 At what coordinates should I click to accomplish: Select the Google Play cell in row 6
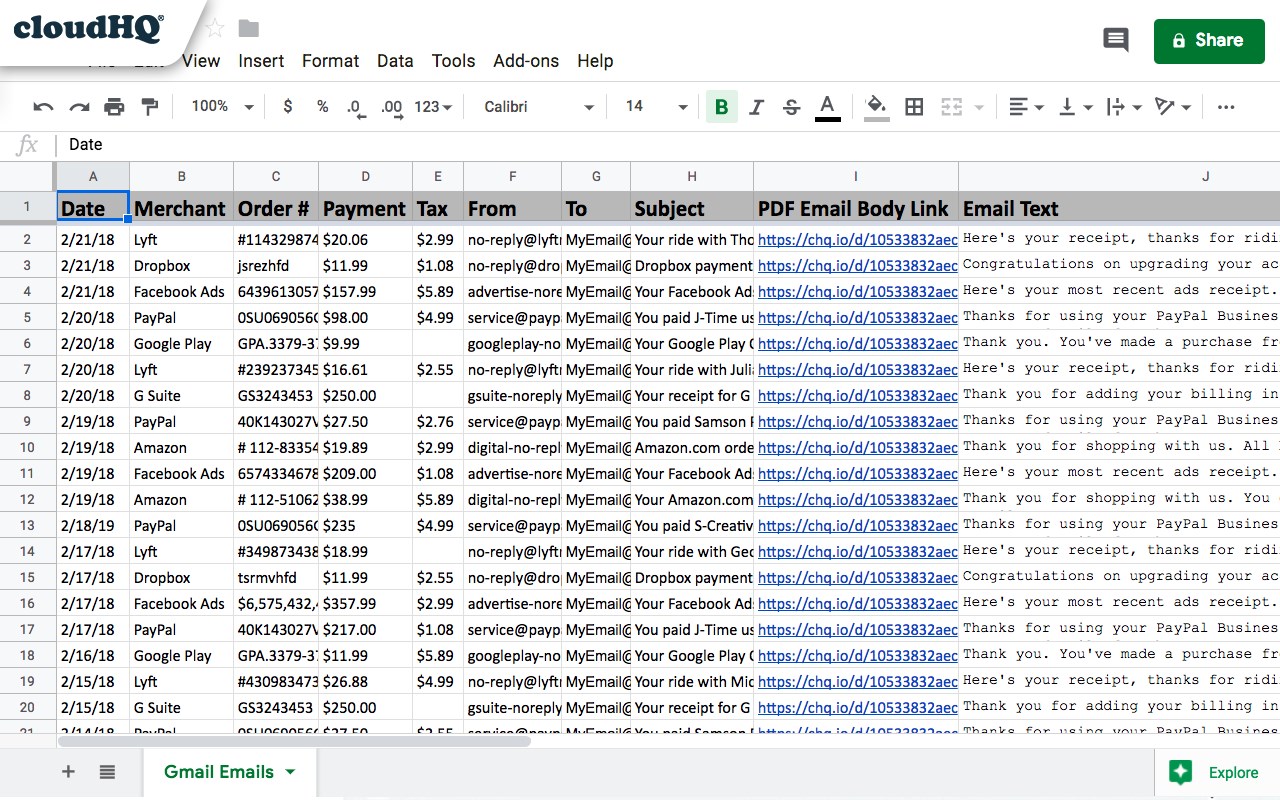click(181, 344)
